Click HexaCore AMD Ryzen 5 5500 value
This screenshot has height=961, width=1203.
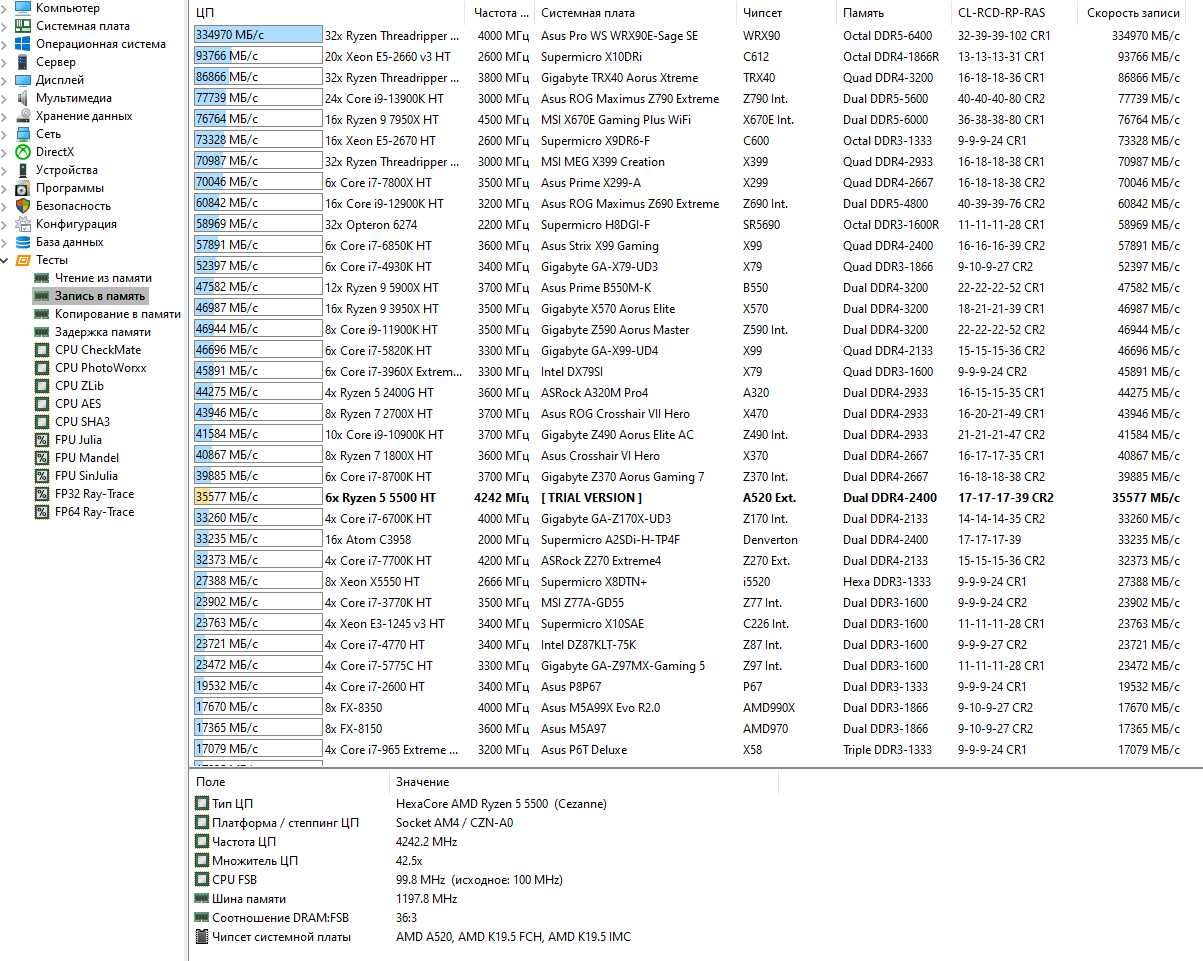click(501, 803)
